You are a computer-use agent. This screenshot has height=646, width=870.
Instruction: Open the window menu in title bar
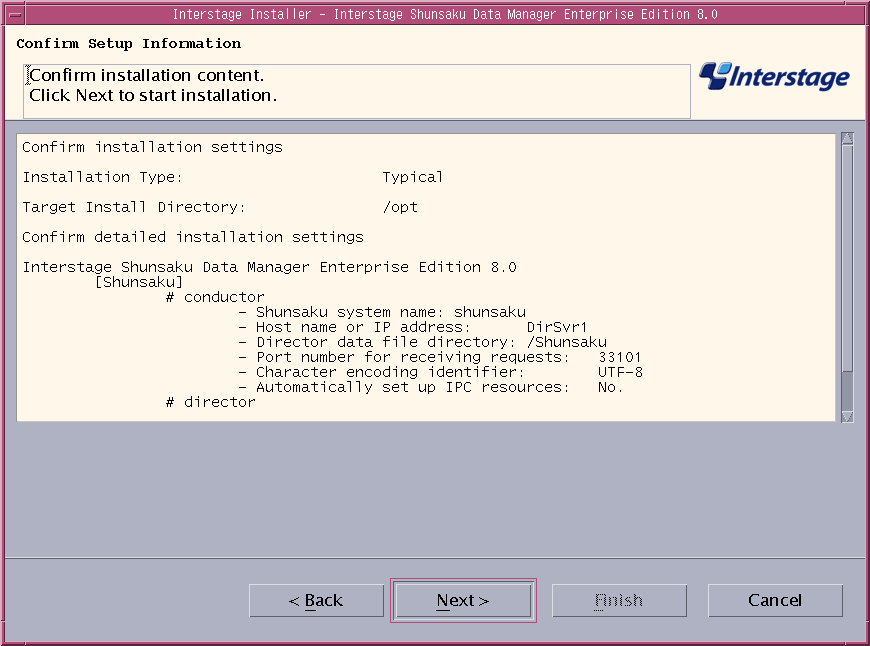pos(15,14)
